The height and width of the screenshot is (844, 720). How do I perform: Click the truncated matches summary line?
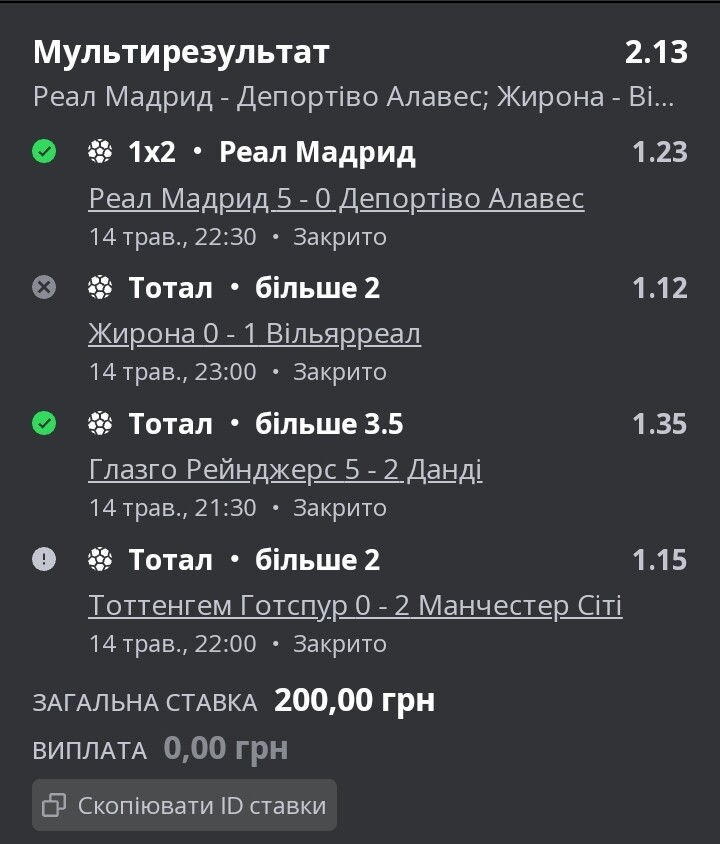[x=354, y=97]
